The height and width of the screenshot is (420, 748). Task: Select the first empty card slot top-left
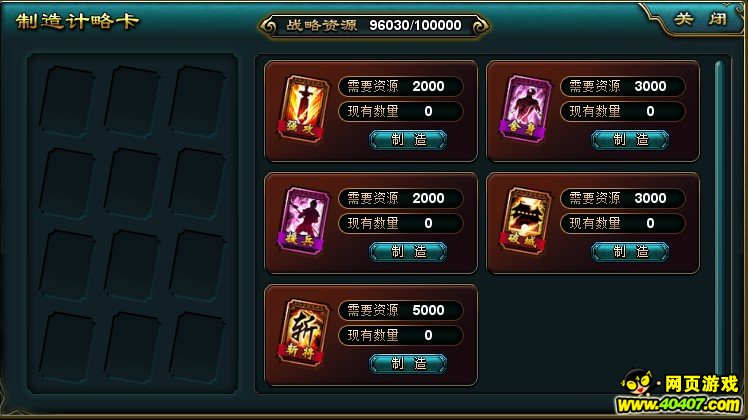[67, 102]
